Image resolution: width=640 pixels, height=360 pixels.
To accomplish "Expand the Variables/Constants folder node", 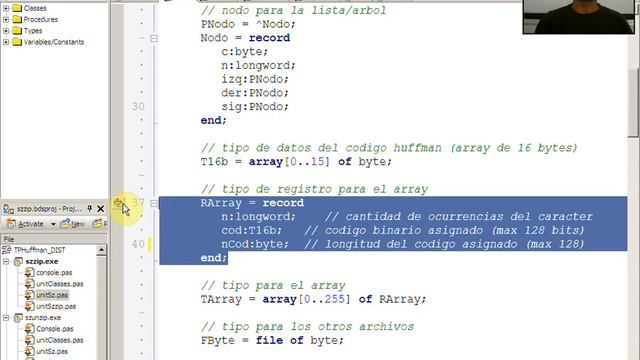I will (6, 42).
